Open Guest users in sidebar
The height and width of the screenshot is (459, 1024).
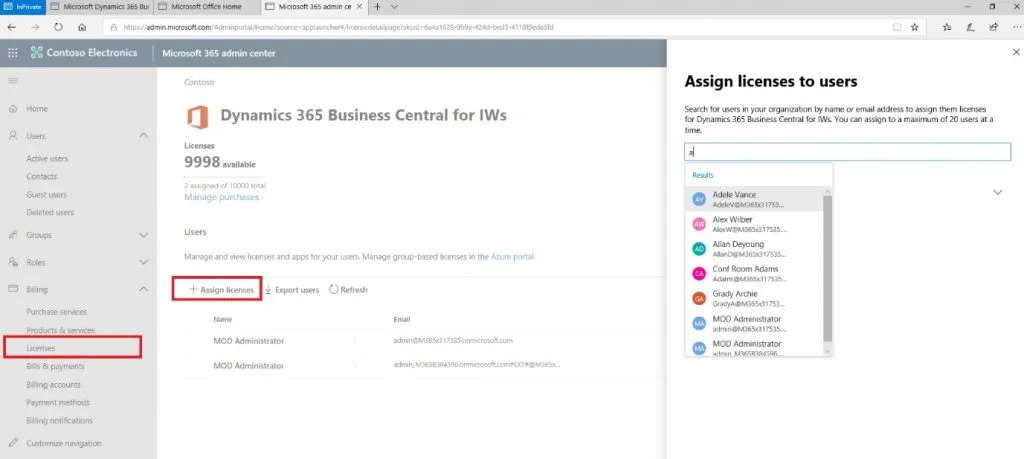(x=46, y=195)
